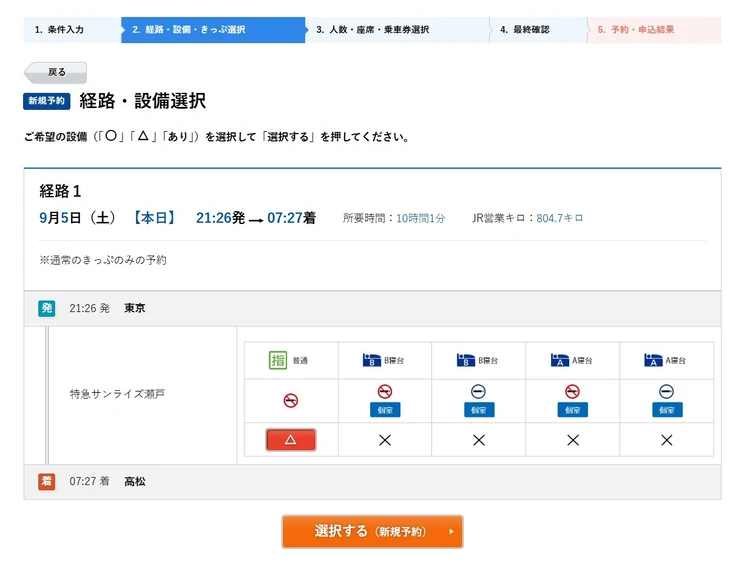Click the teal 発 departure icon
Viewport: 750px width, 570px height.
point(47,308)
